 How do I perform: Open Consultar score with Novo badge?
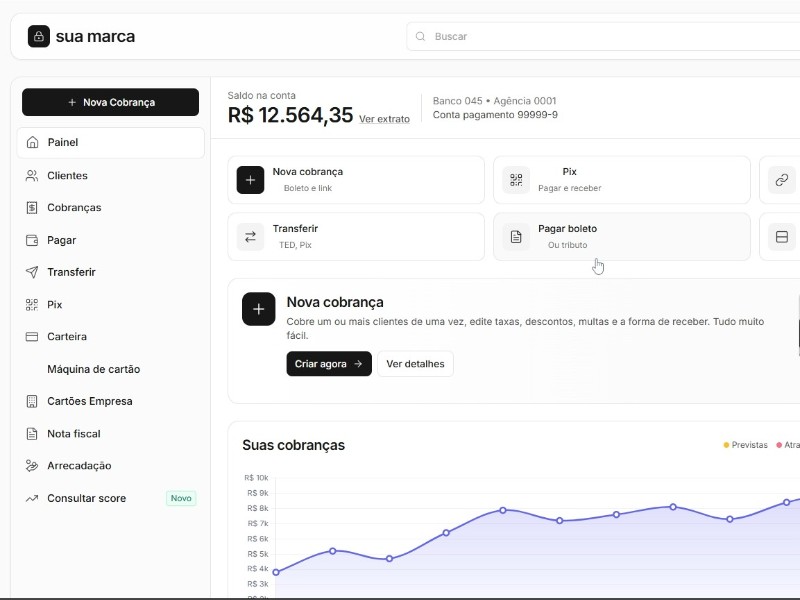coord(86,498)
